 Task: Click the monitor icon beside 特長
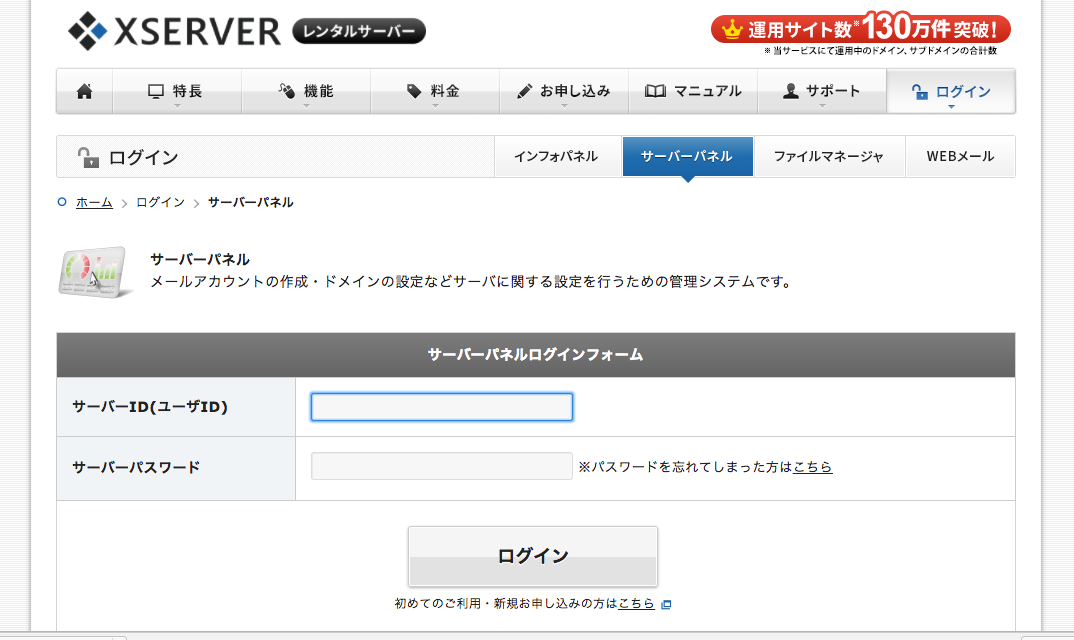(x=156, y=91)
